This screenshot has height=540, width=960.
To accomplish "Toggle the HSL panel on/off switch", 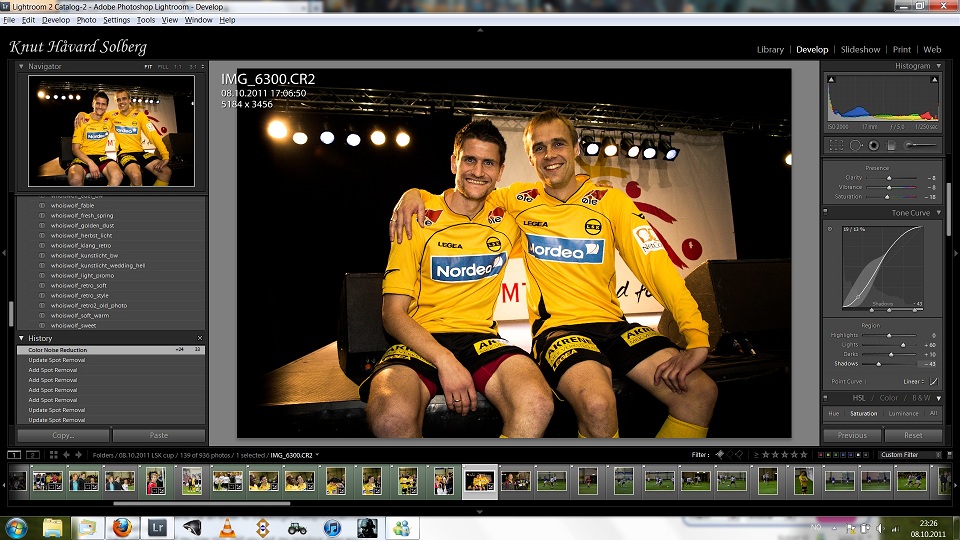I will click(x=825, y=398).
